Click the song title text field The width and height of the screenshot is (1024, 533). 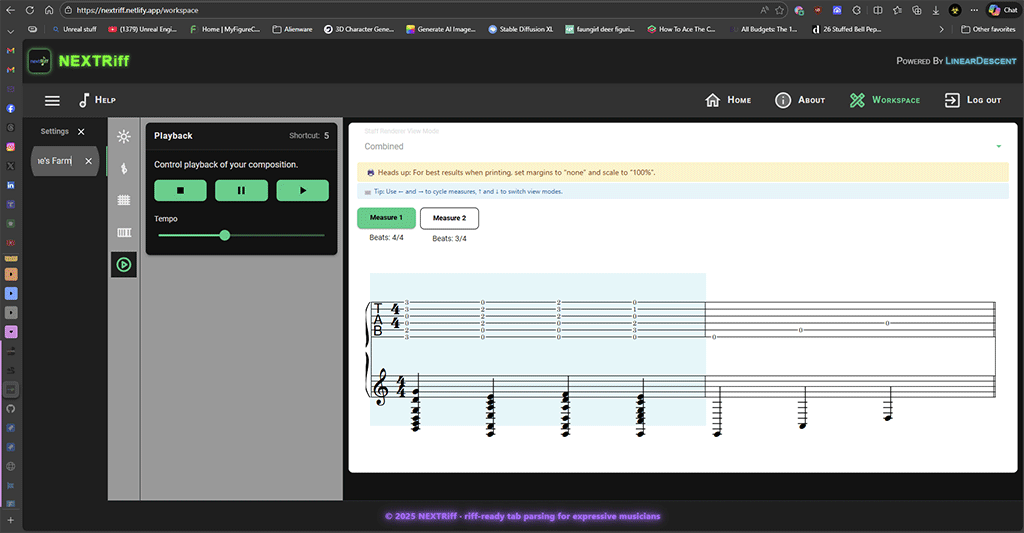click(55, 161)
